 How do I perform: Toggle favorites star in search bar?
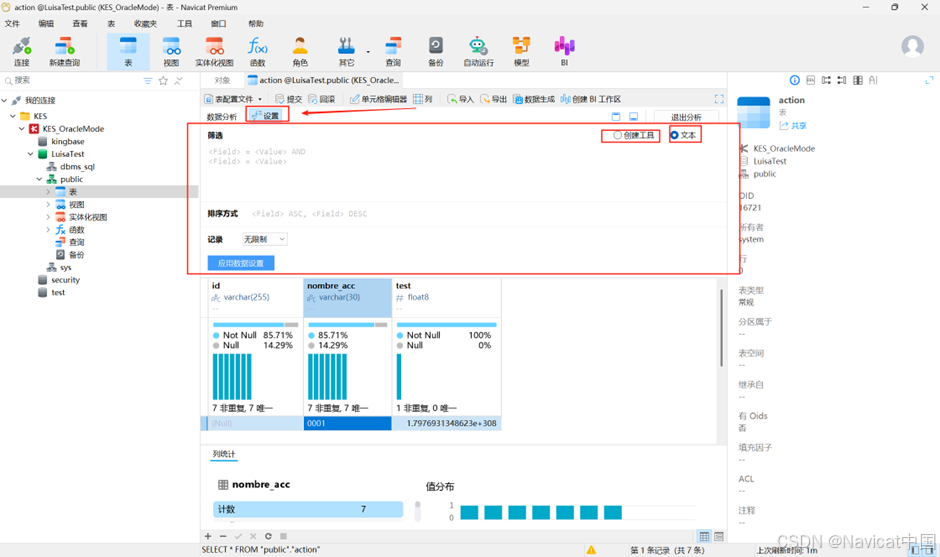(x=163, y=81)
